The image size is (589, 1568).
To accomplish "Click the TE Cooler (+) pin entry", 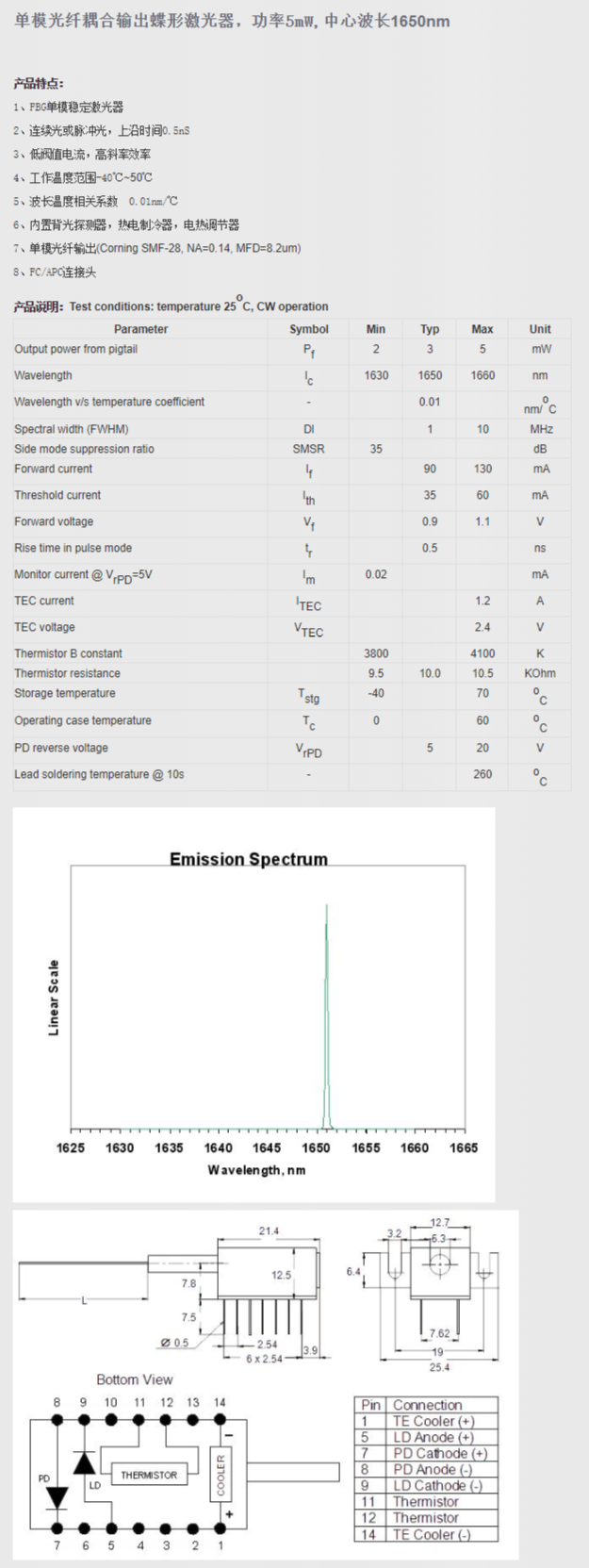I will click(433, 1421).
